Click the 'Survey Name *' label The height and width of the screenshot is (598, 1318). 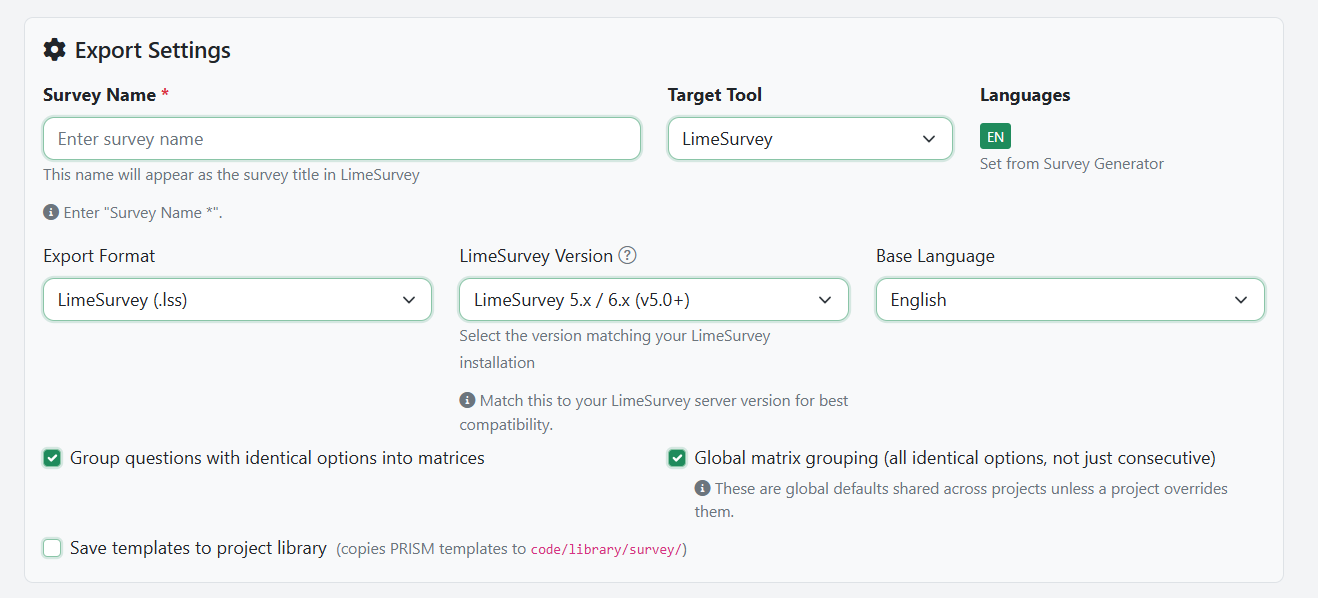coord(106,95)
